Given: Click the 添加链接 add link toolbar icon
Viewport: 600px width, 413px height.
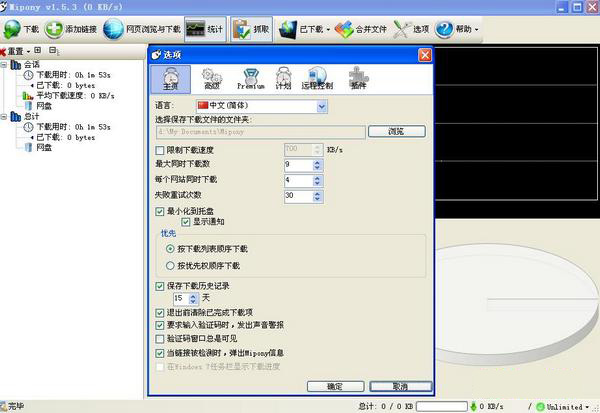Looking at the screenshot, I should [54, 29].
